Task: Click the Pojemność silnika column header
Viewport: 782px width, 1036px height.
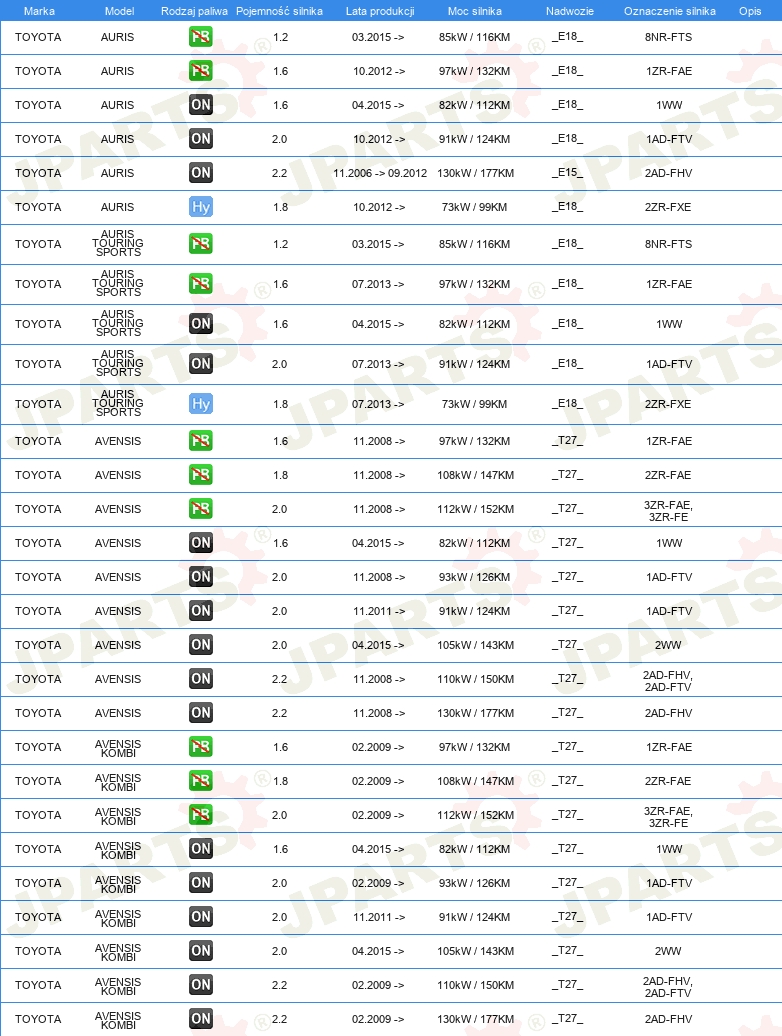Action: 279,11
